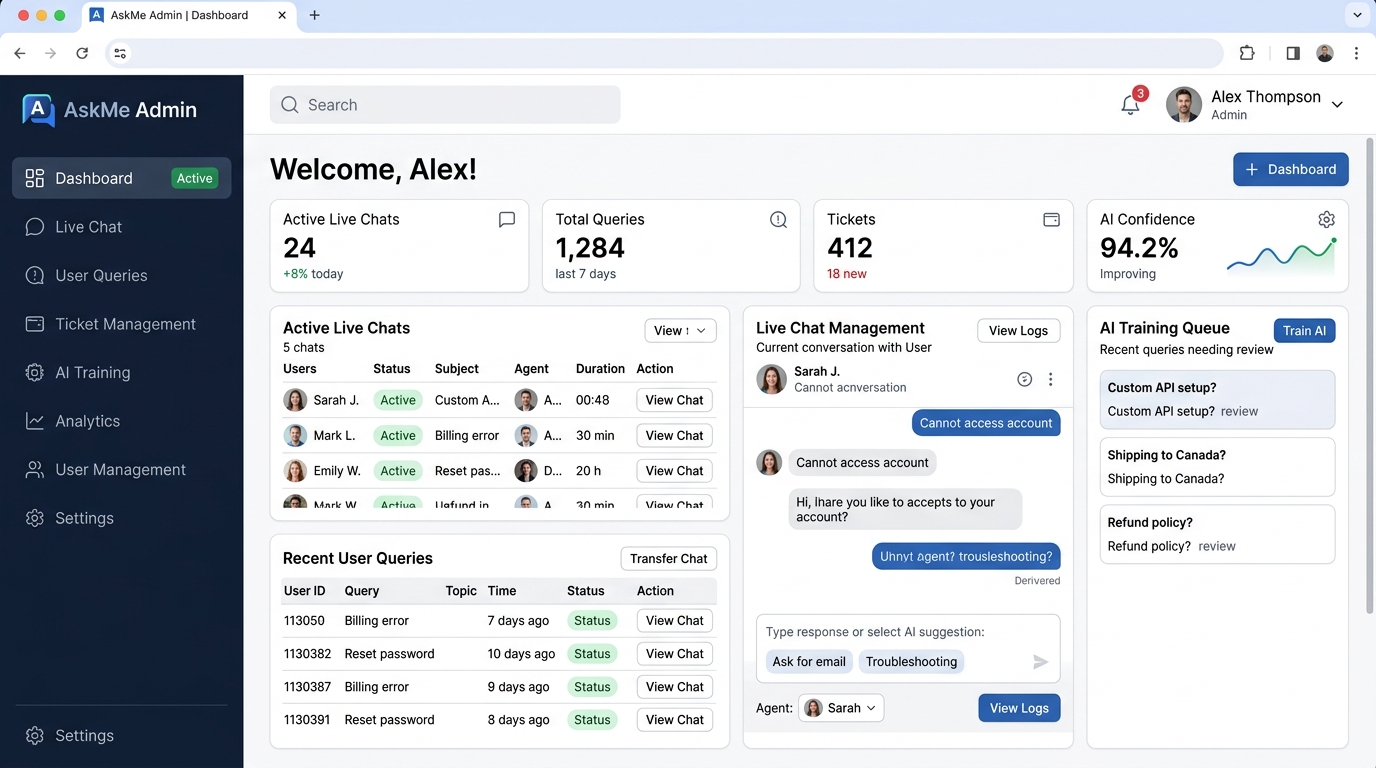Open the browser side panel icon
The image size is (1376, 768).
coord(1293,53)
